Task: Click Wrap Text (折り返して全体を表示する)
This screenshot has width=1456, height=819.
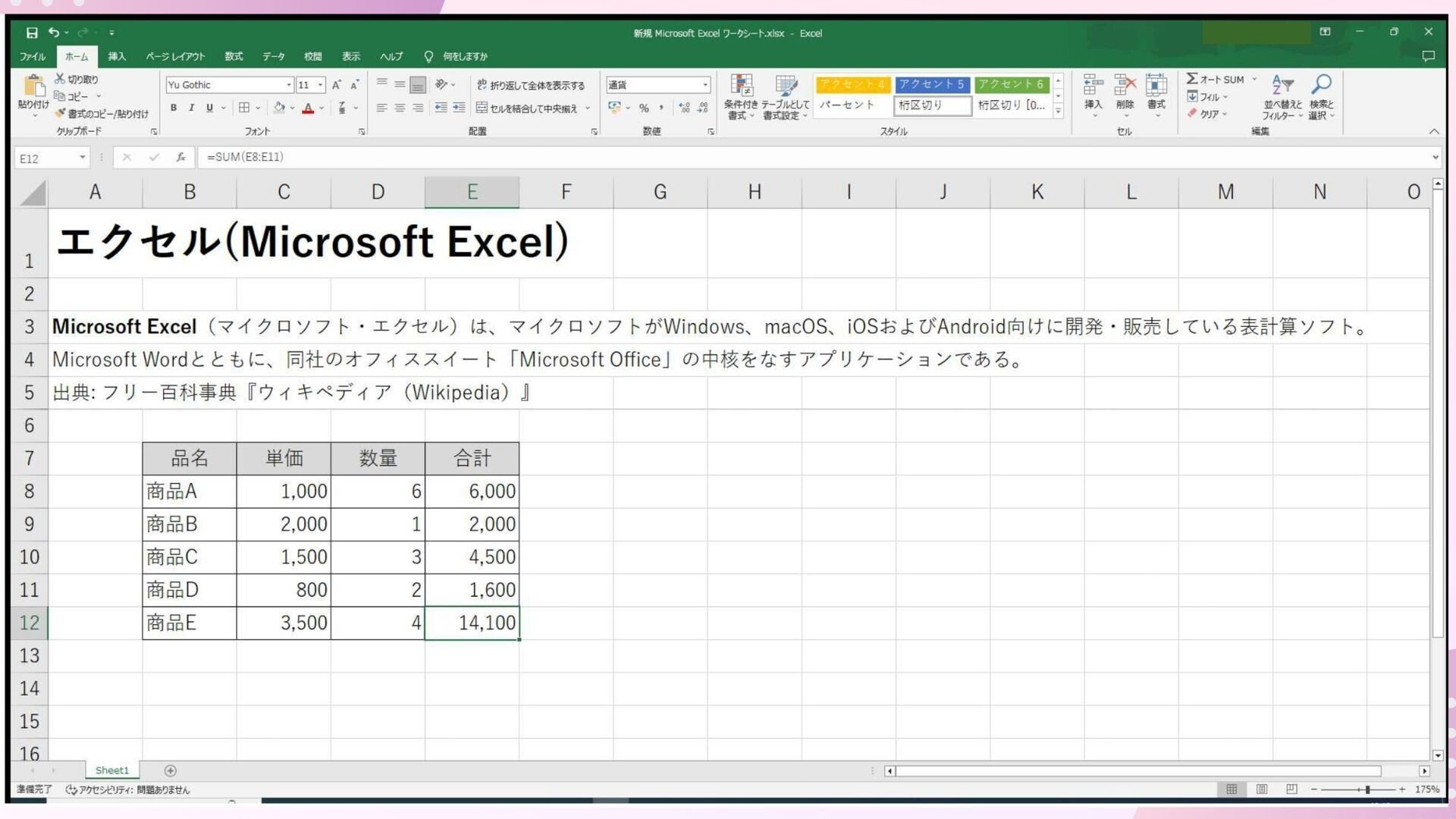Action: click(531, 85)
